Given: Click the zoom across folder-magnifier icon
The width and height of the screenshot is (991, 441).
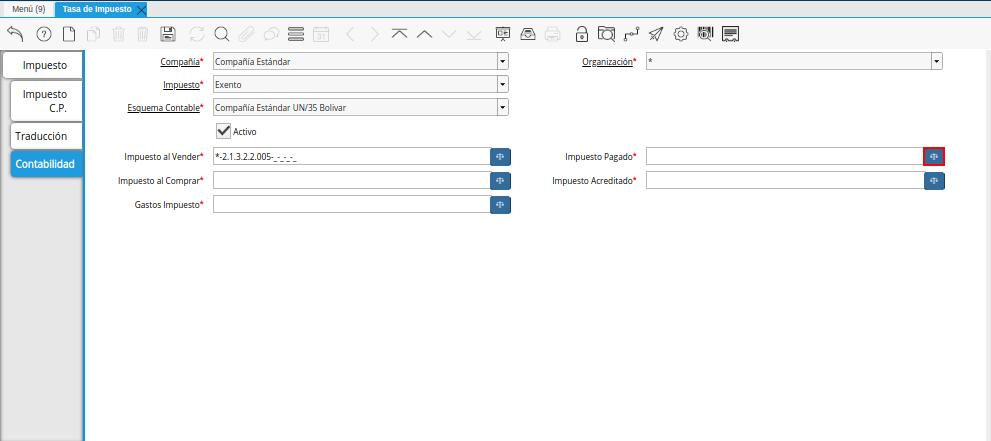Looking at the screenshot, I should pos(606,34).
